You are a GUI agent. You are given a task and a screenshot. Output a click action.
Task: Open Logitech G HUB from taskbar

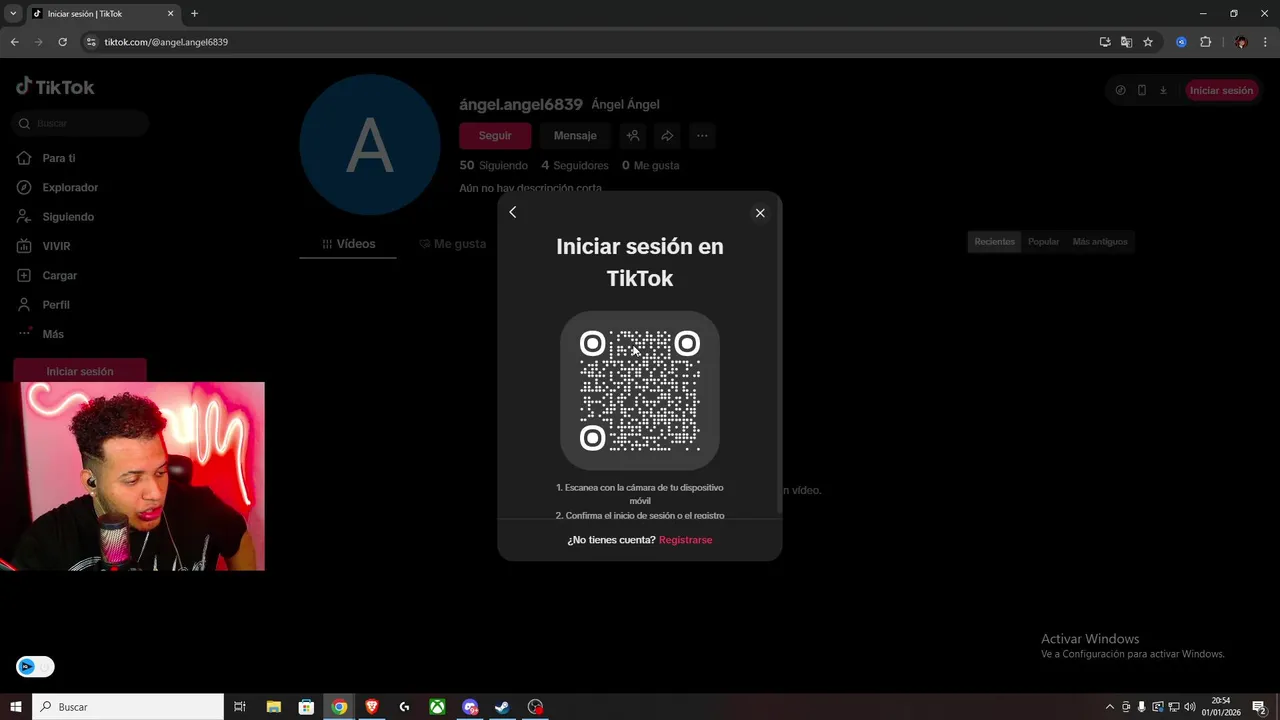click(x=404, y=707)
